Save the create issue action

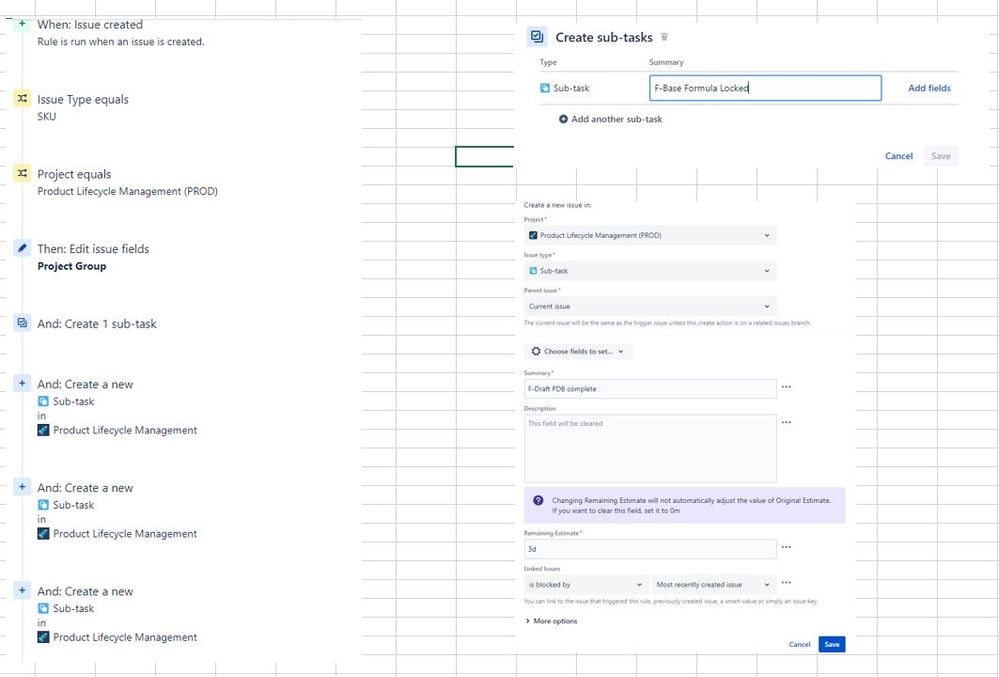tap(832, 644)
